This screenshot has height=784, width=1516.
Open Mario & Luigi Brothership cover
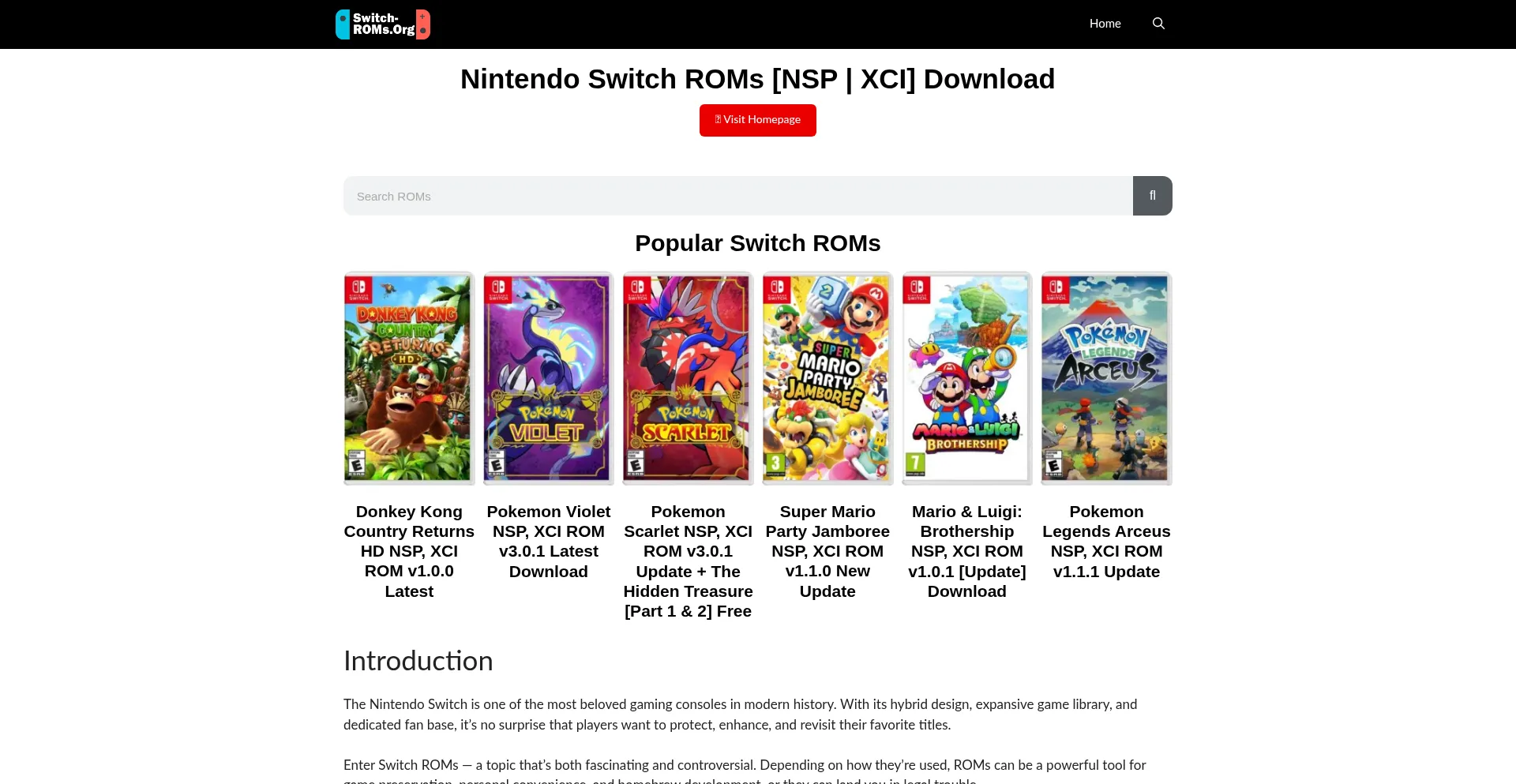(966, 378)
